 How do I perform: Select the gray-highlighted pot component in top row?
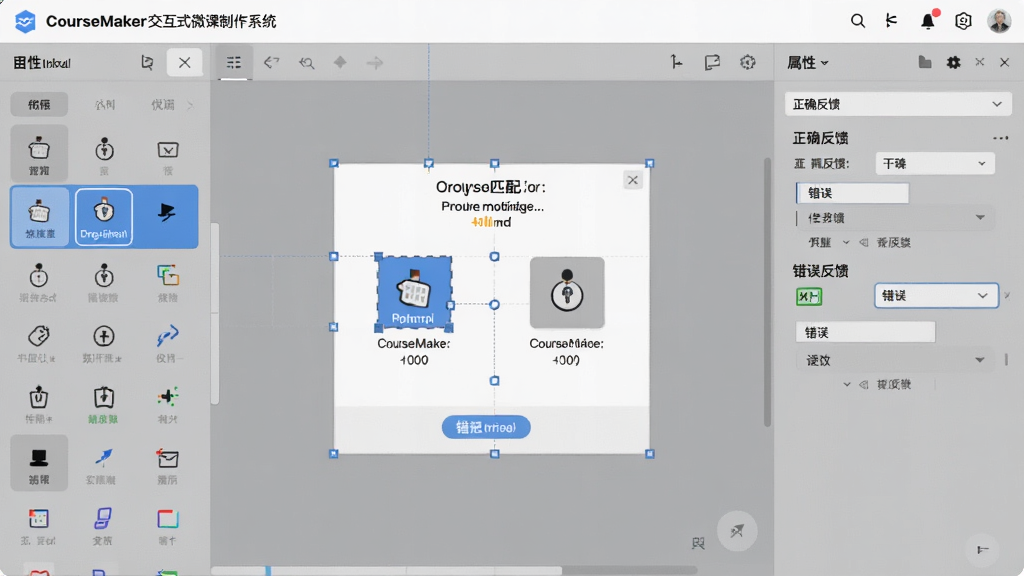pyautogui.click(x=39, y=155)
